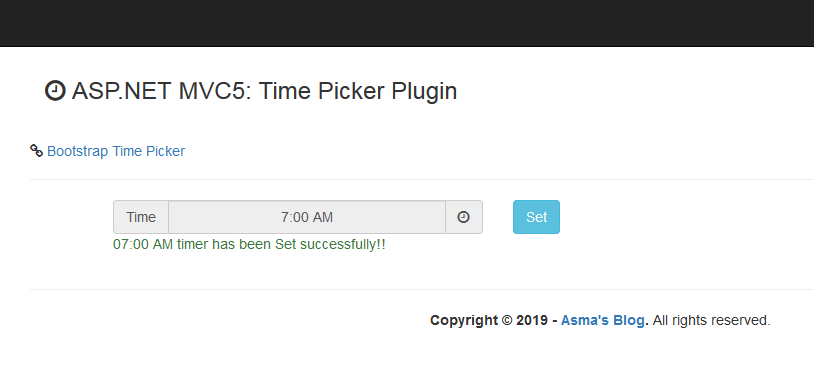Screen dimensions: 814x366
Task: Click the green timer set success message
Action: (249, 245)
